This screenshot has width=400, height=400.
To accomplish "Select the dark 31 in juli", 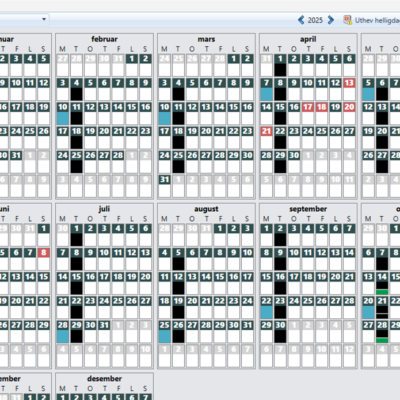I will (104, 325).
